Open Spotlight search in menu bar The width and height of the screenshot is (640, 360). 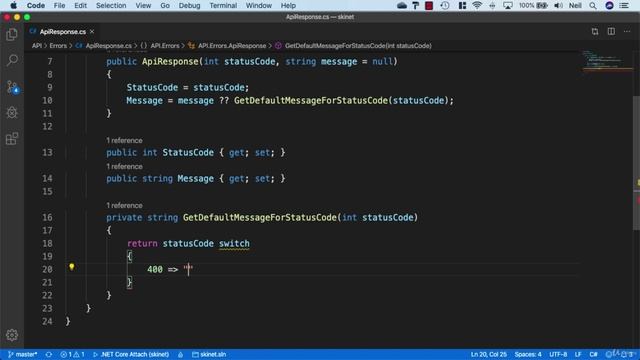[593, 5]
